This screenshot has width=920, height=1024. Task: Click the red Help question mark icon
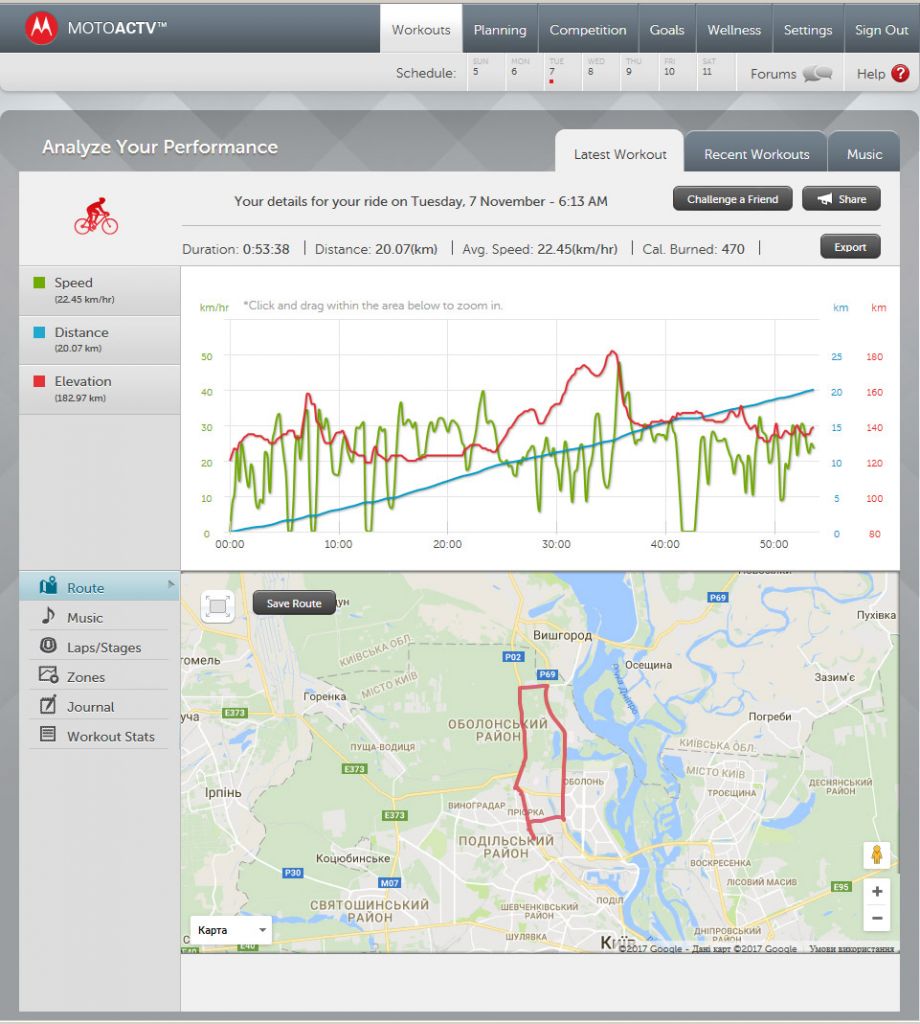click(900, 73)
